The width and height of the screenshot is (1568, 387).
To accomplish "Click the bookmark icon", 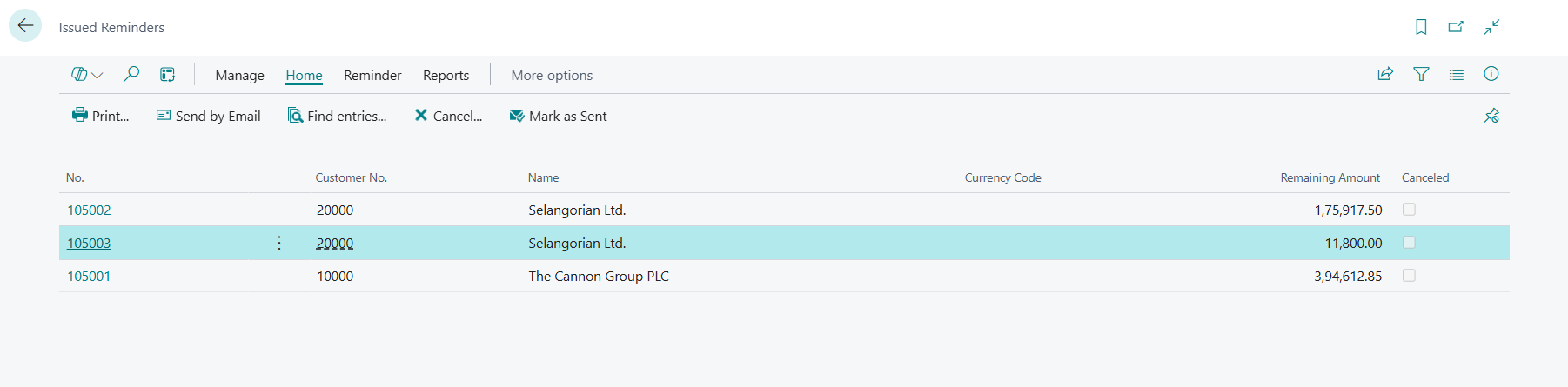I will point(1421,27).
